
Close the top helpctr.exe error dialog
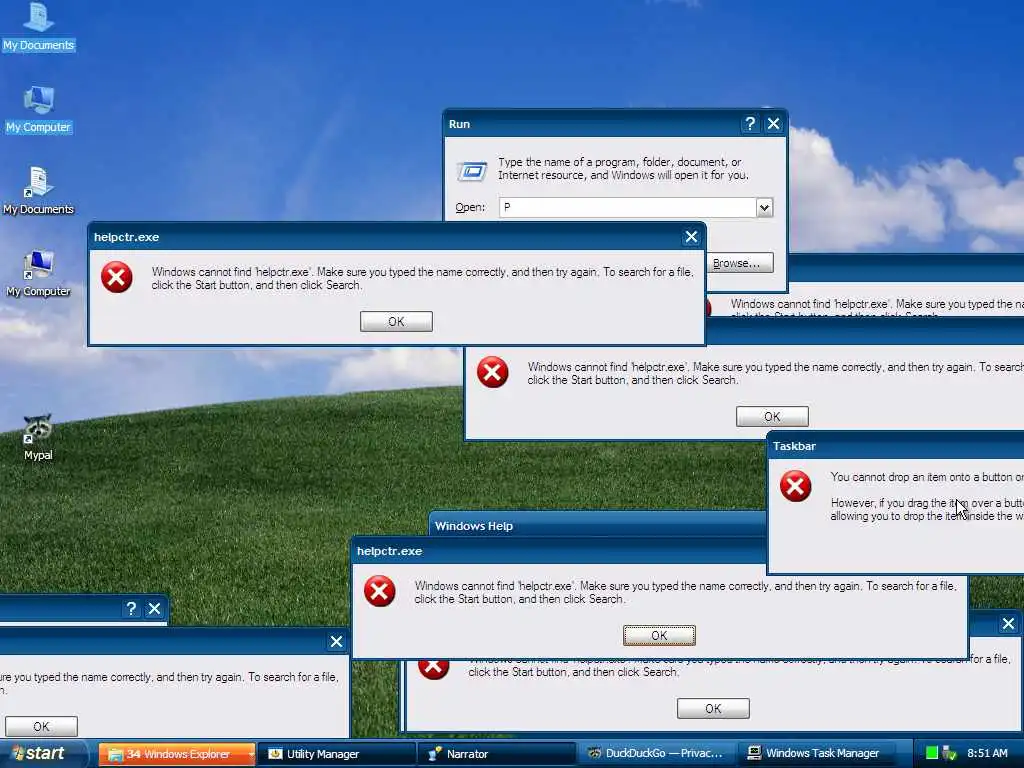(x=691, y=237)
